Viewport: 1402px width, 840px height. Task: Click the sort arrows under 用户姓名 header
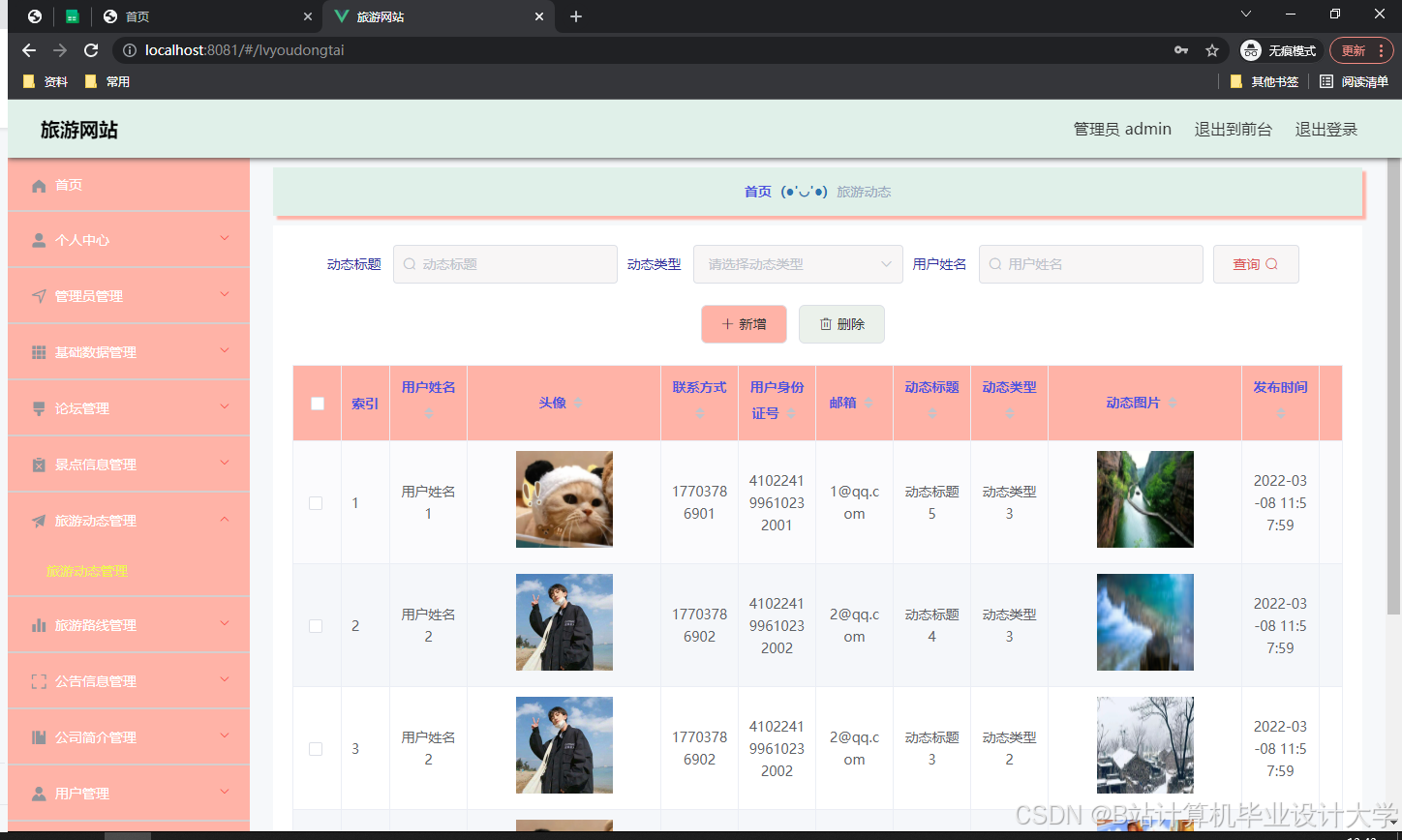[x=429, y=413]
